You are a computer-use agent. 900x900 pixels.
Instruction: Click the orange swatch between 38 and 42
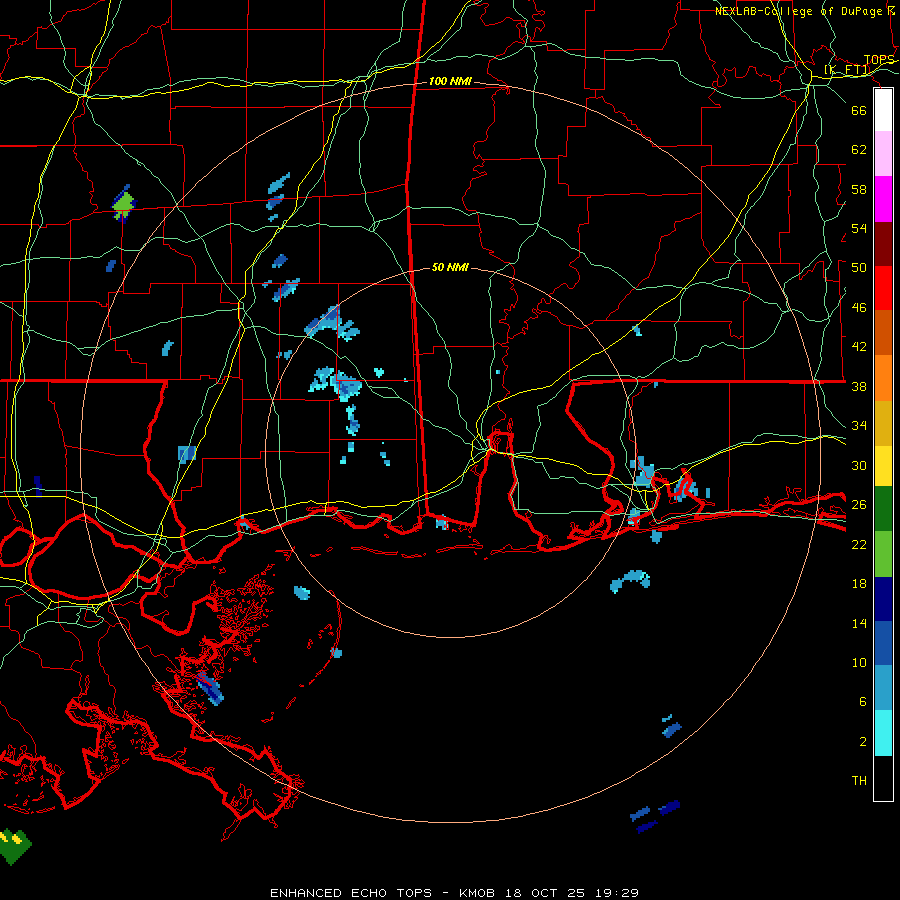click(x=883, y=378)
